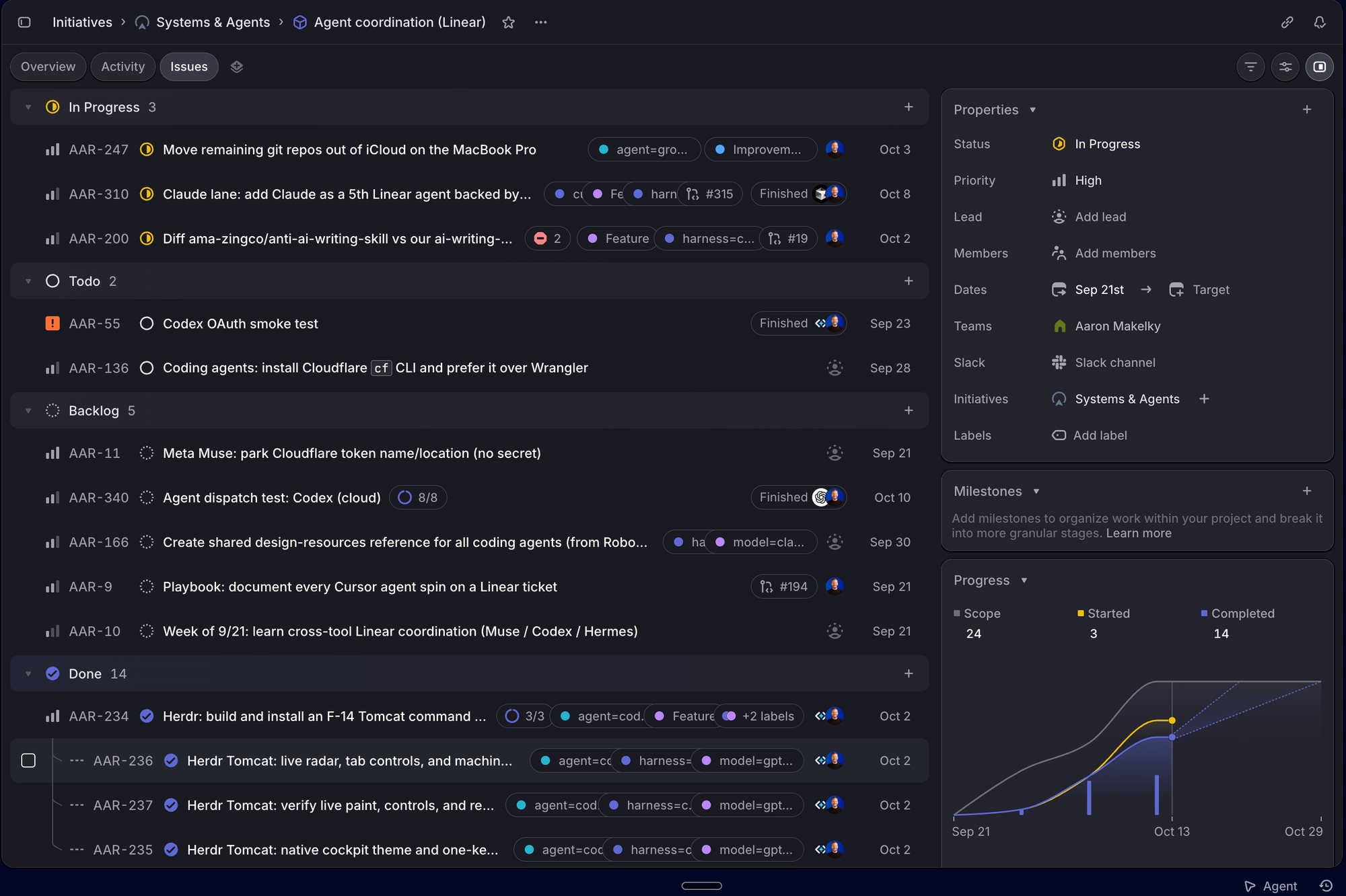Add an issue to Done group
Image resolution: width=1346 pixels, height=896 pixels.
point(909,673)
